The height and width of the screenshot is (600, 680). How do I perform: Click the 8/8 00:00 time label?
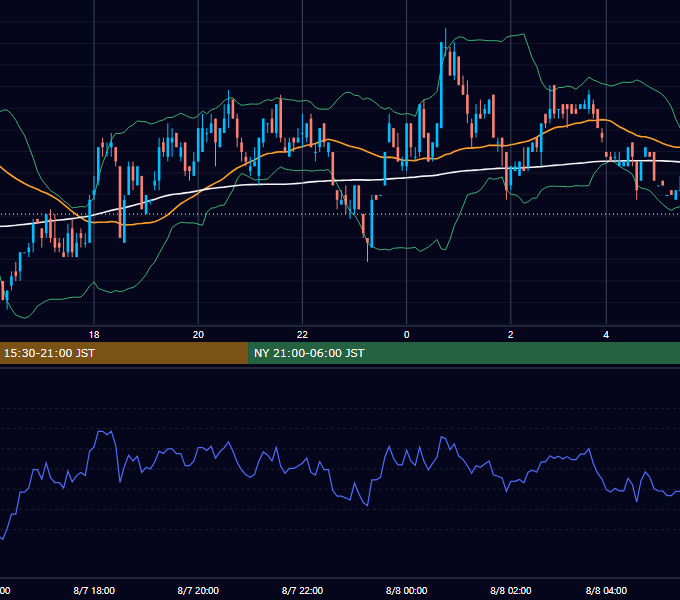coord(406,590)
